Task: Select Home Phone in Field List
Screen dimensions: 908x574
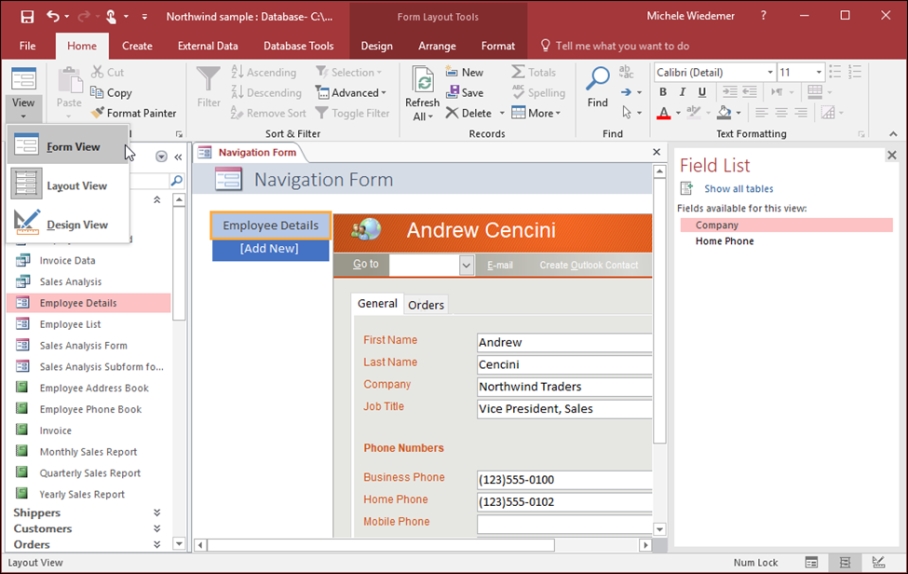Action: (x=724, y=241)
